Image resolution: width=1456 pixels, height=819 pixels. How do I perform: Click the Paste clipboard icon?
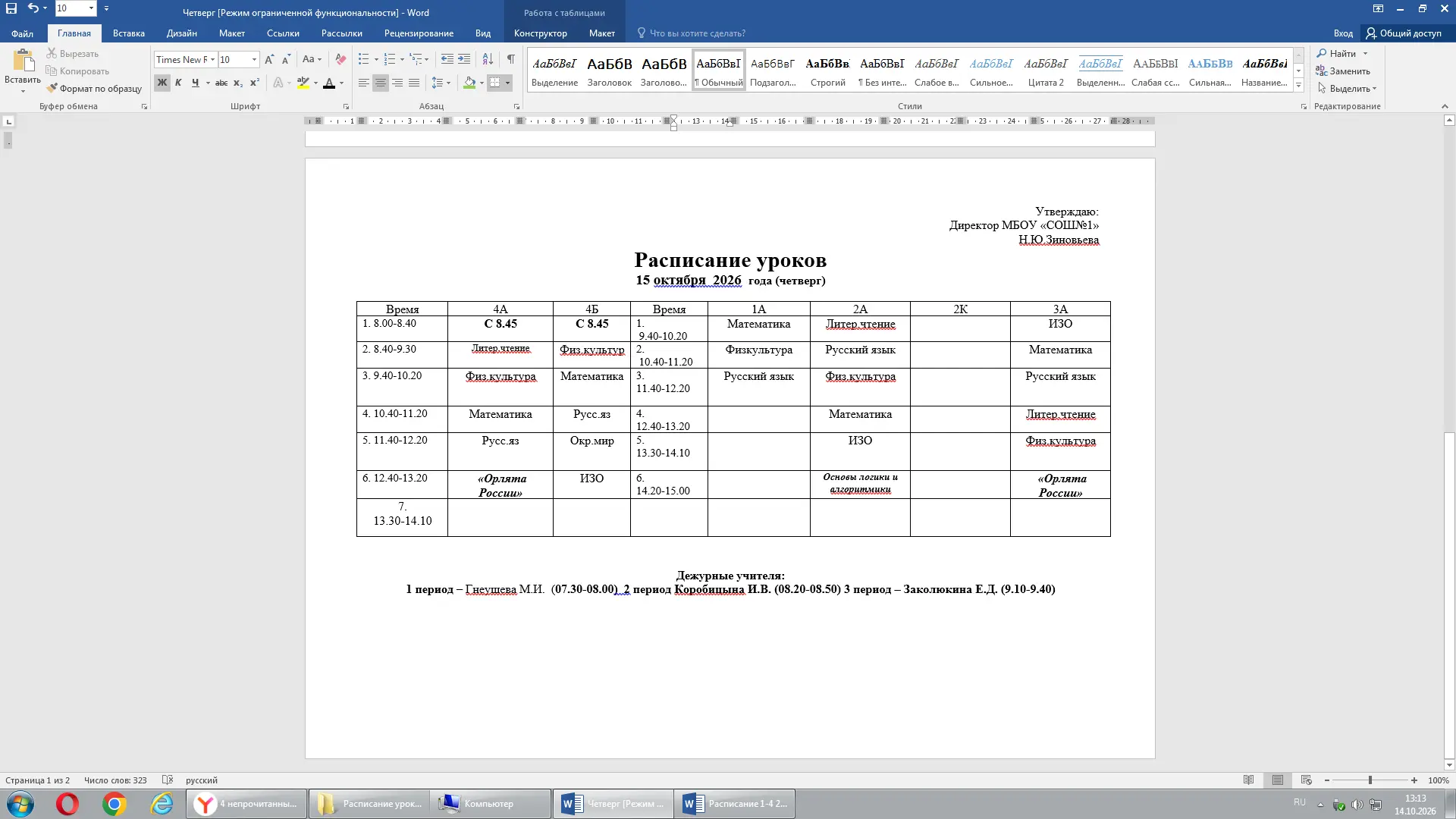[x=23, y=61]
